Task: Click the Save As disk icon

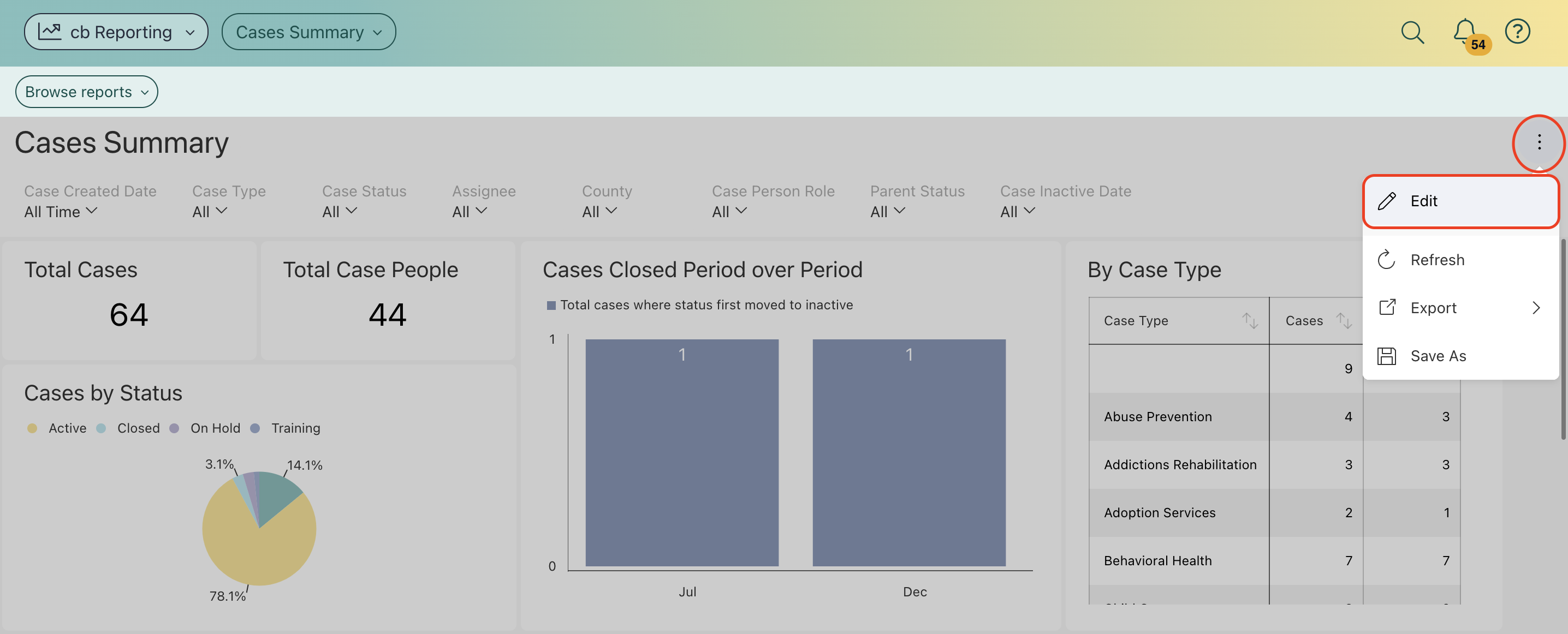Action: click(x=1387, y=356)
